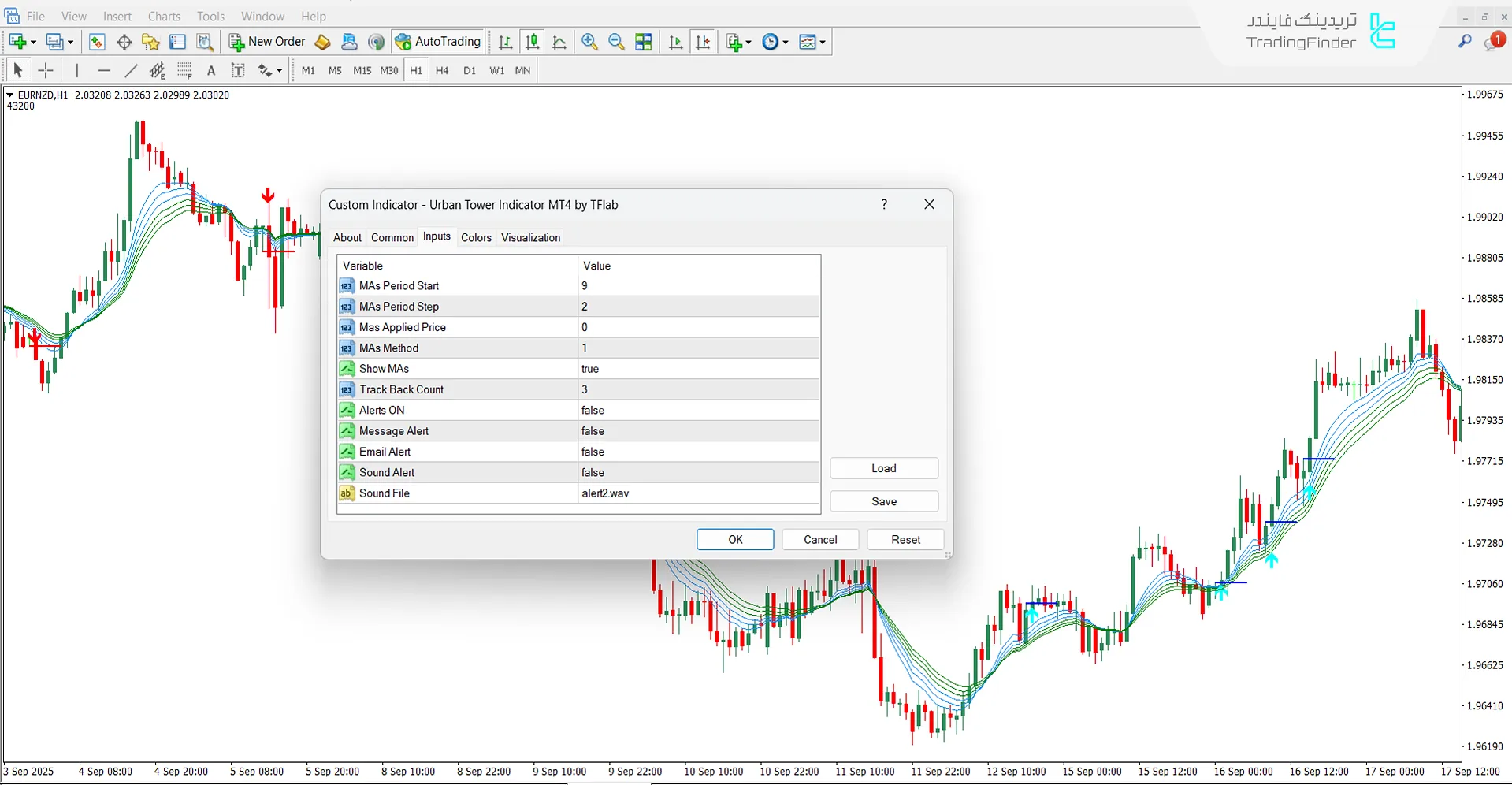Expand the arrows objects dropdown
The height and width of the screenshot is (785, 1512).
(x=279, y=71)
